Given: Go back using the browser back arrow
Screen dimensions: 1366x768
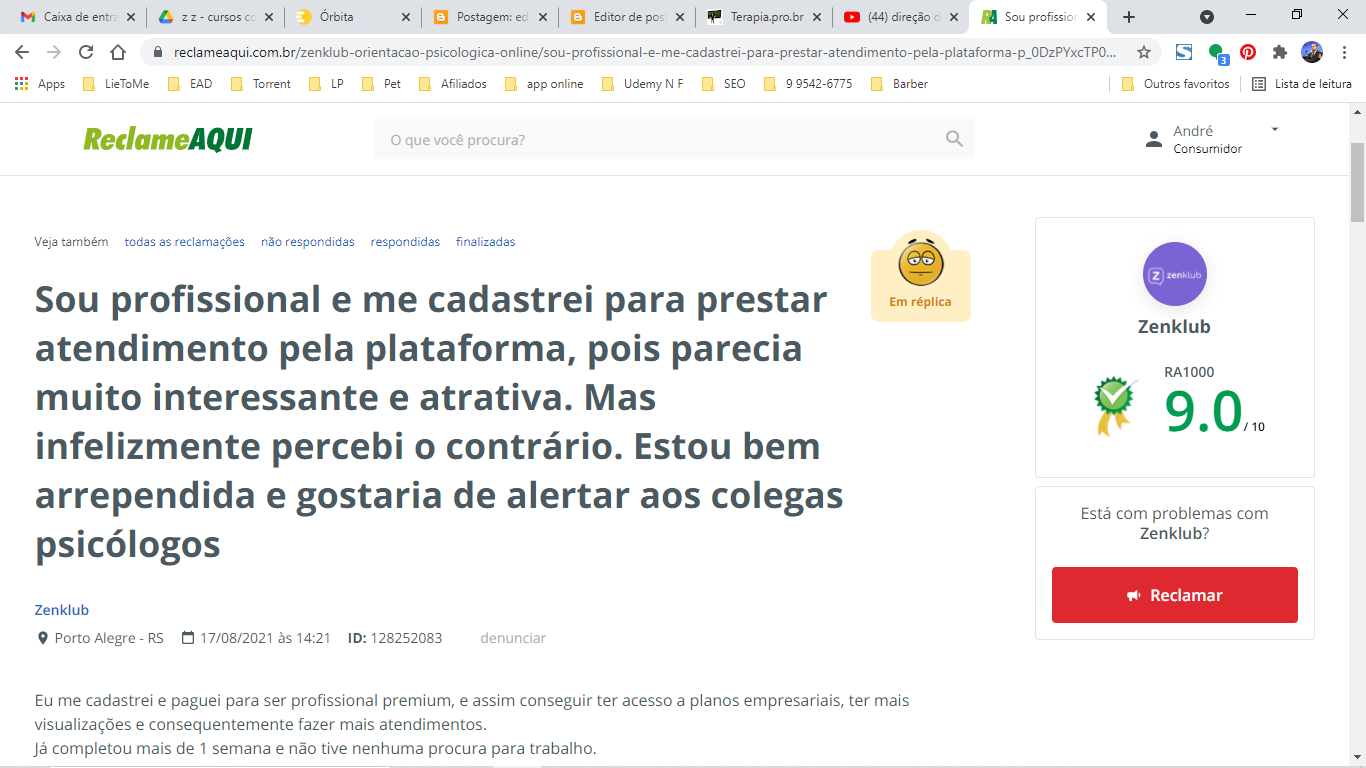Looking at the screenshot, I should [22, 52].
